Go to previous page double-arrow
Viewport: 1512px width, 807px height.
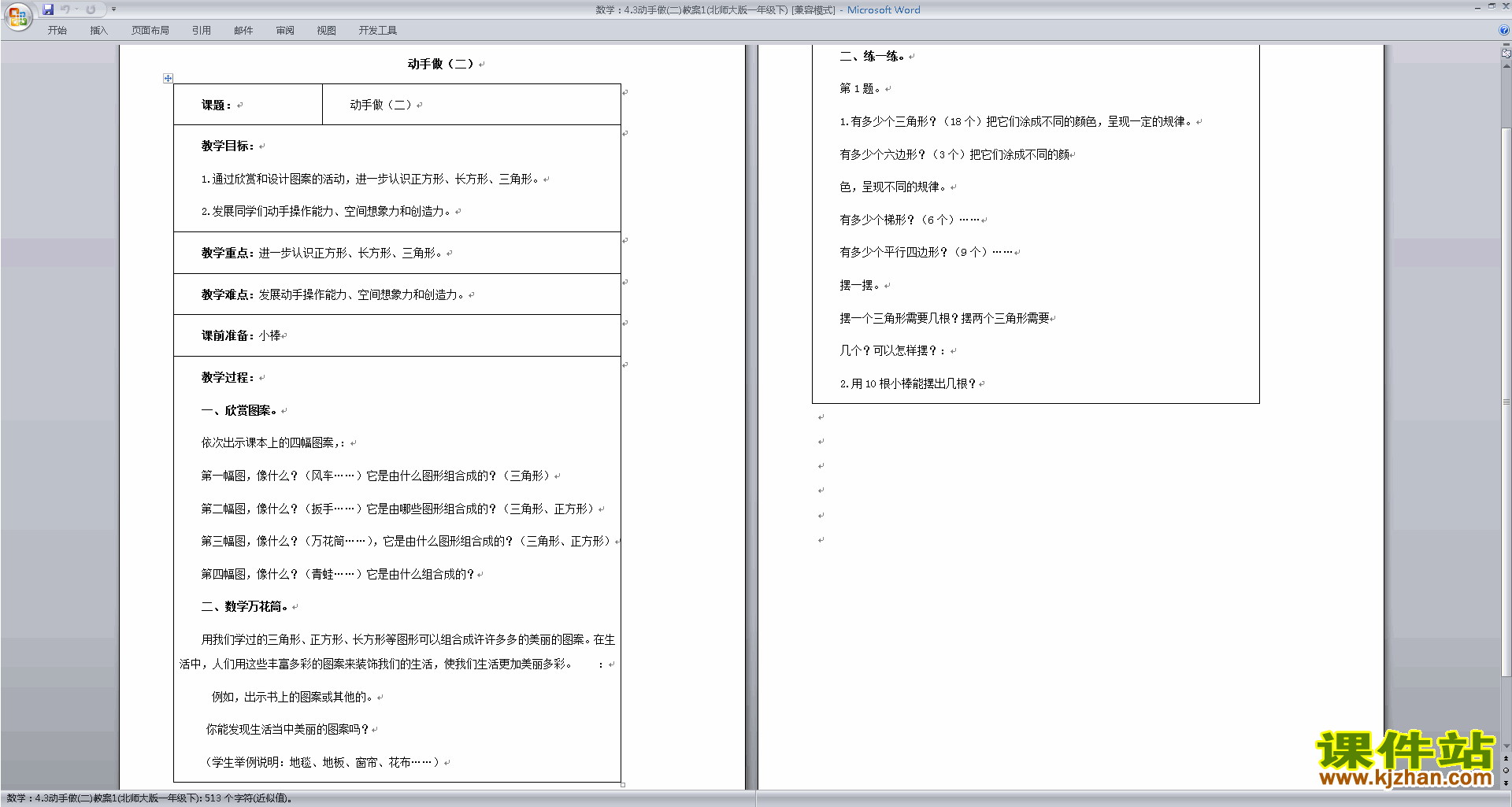point(1506,759)
